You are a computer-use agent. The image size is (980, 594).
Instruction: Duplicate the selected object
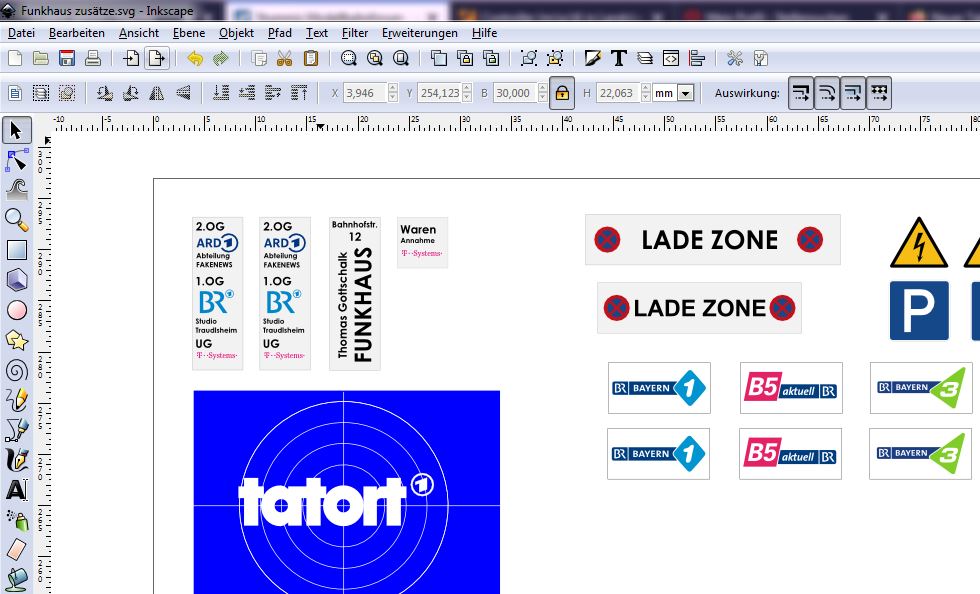pos(439,59)
